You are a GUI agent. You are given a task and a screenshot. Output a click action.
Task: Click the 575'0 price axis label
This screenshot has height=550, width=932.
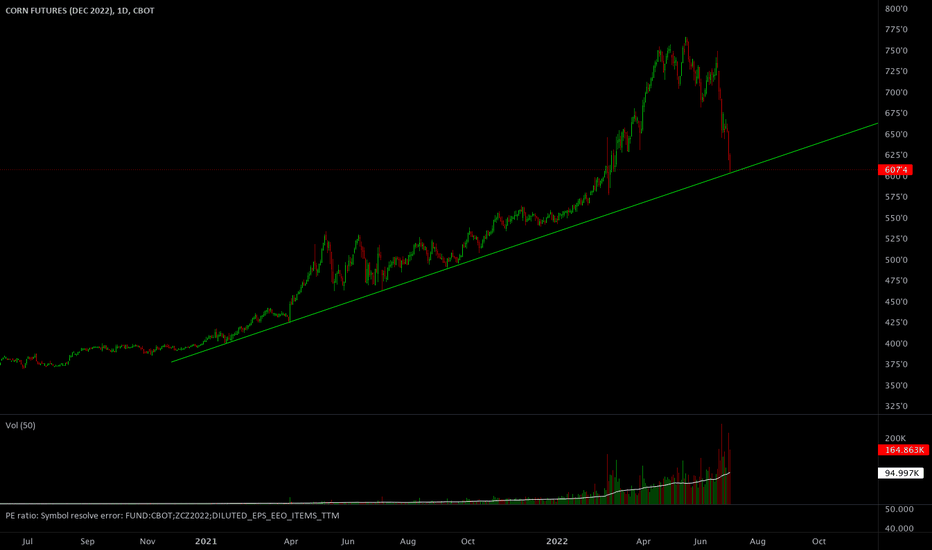896,197
